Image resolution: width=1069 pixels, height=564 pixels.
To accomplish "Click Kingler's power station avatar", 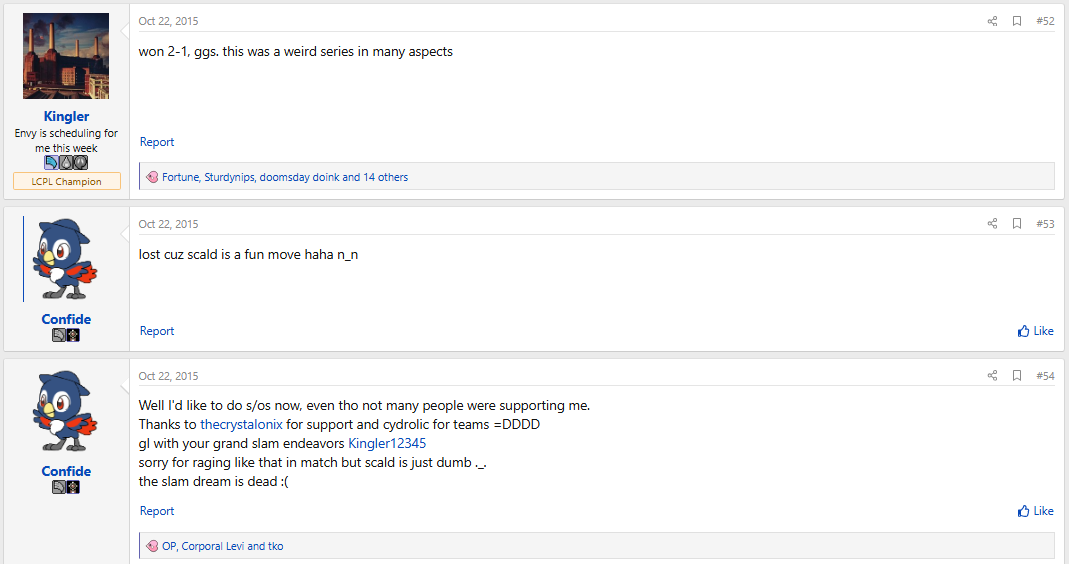I will pos(66,56).
